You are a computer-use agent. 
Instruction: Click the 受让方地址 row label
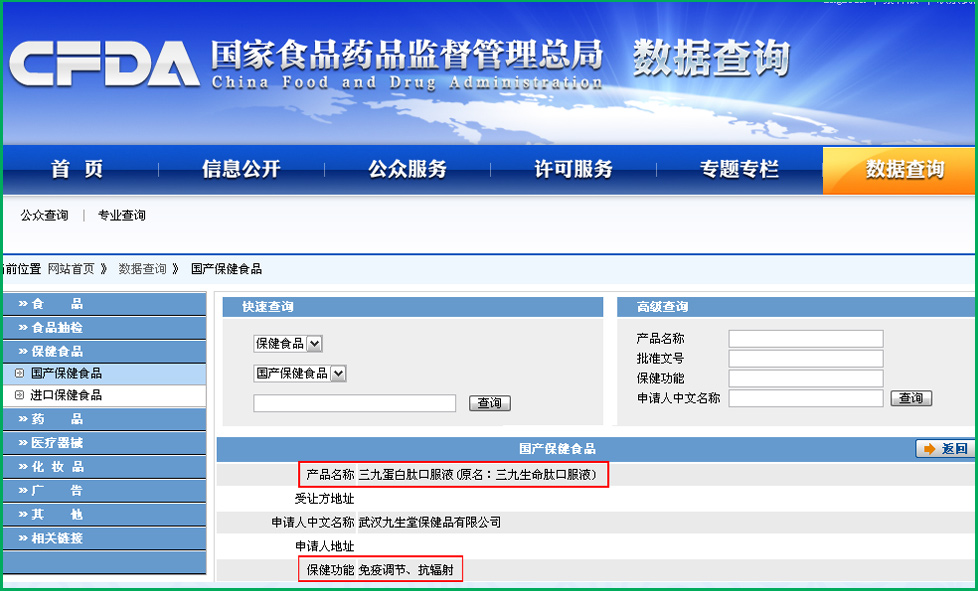tap(324, 499)
